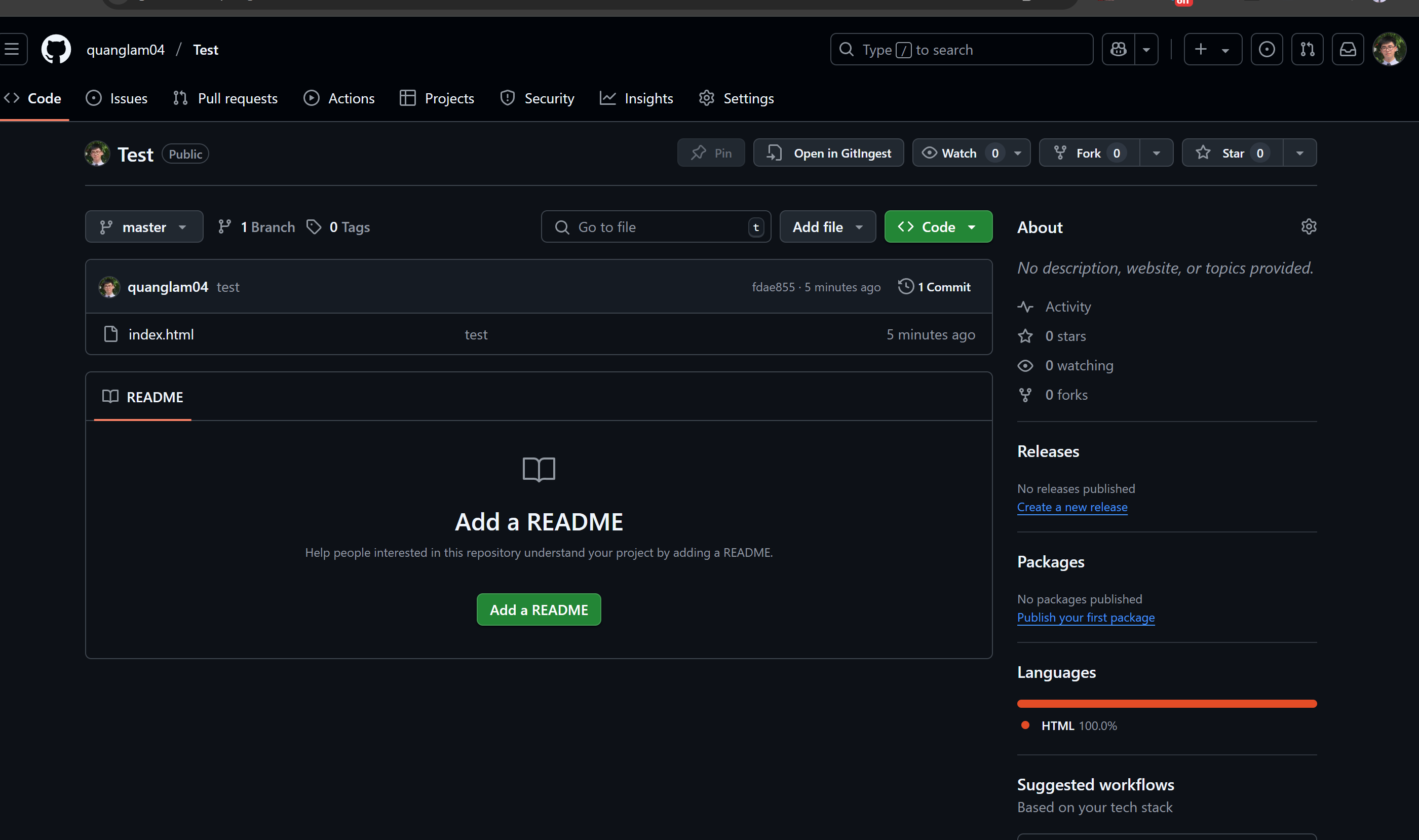Open the index.html file
Image resolution: width=1419 pixels, height=840 pixels.
coord(161,334)
